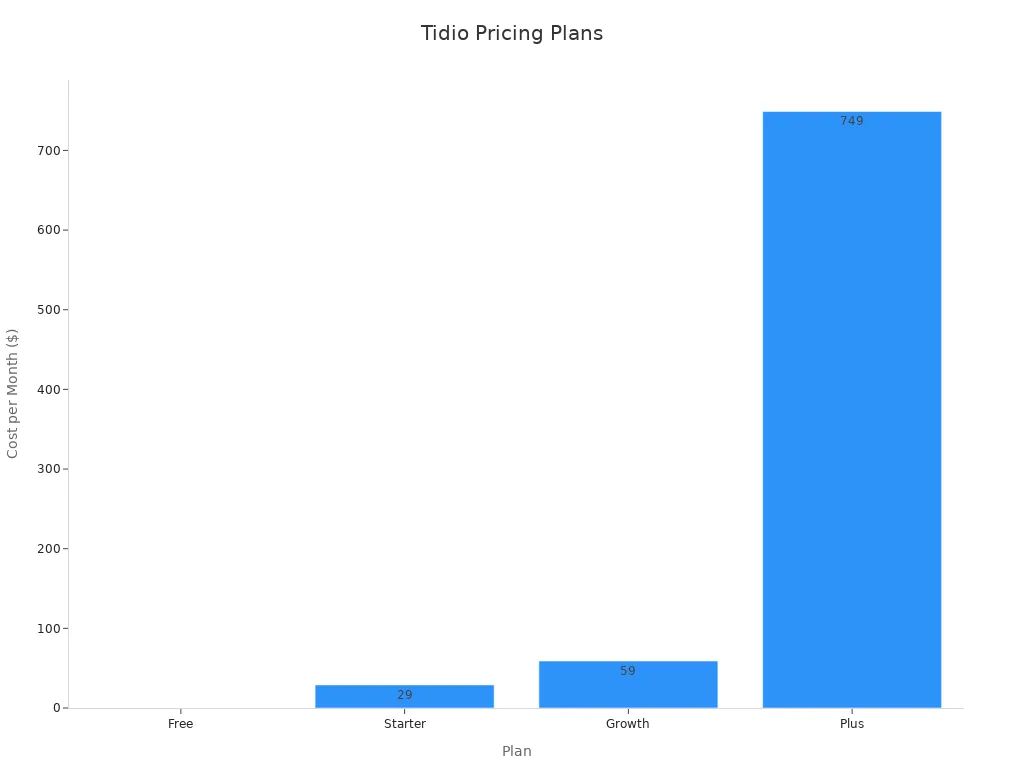Image resolution: width=1024 pixels, height=768 pixels.
Task: Click the 100 y-axis tick label
Action: pyautogui.click(x=48, y=628)
